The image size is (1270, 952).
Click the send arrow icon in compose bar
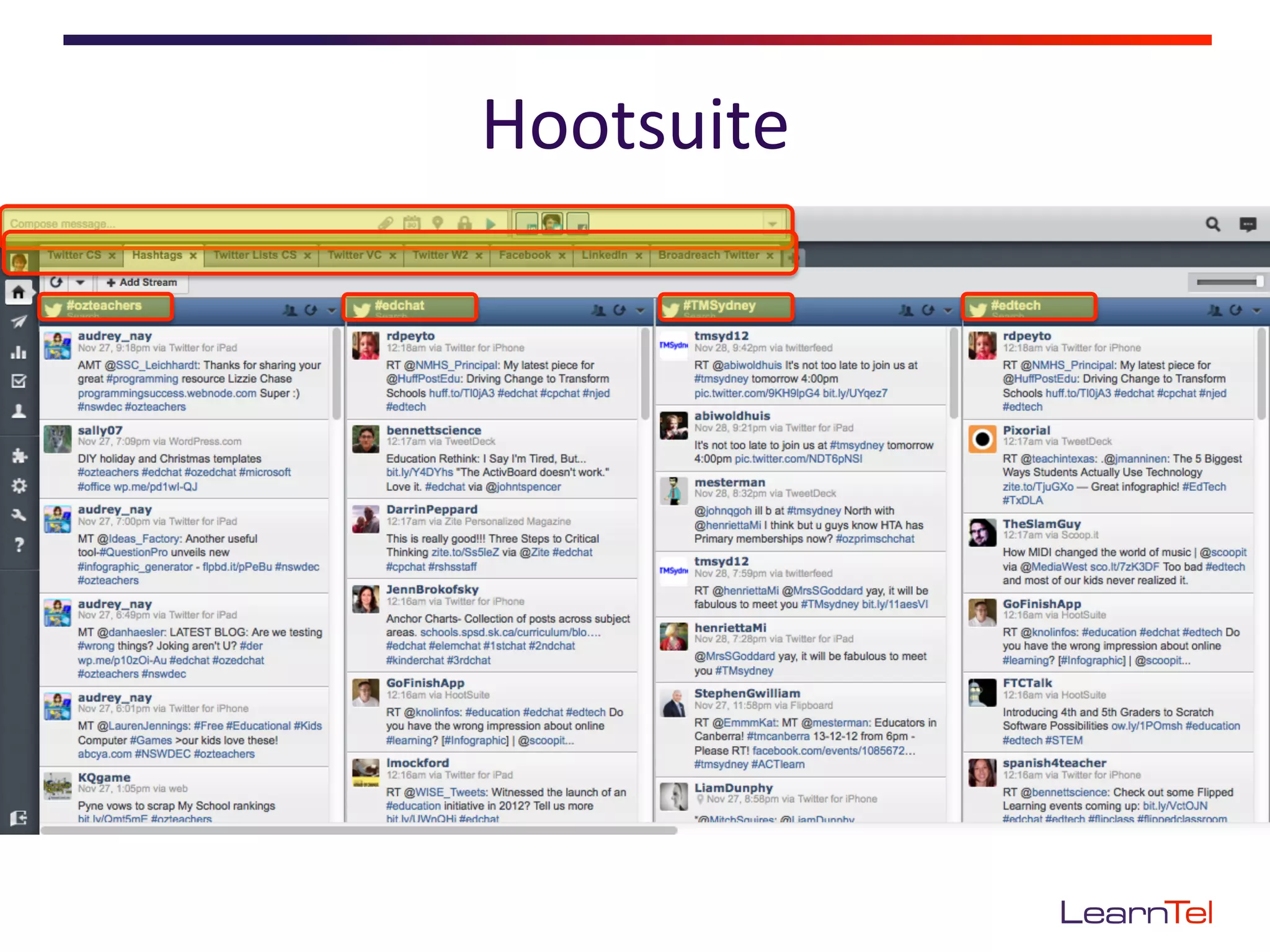491,224
